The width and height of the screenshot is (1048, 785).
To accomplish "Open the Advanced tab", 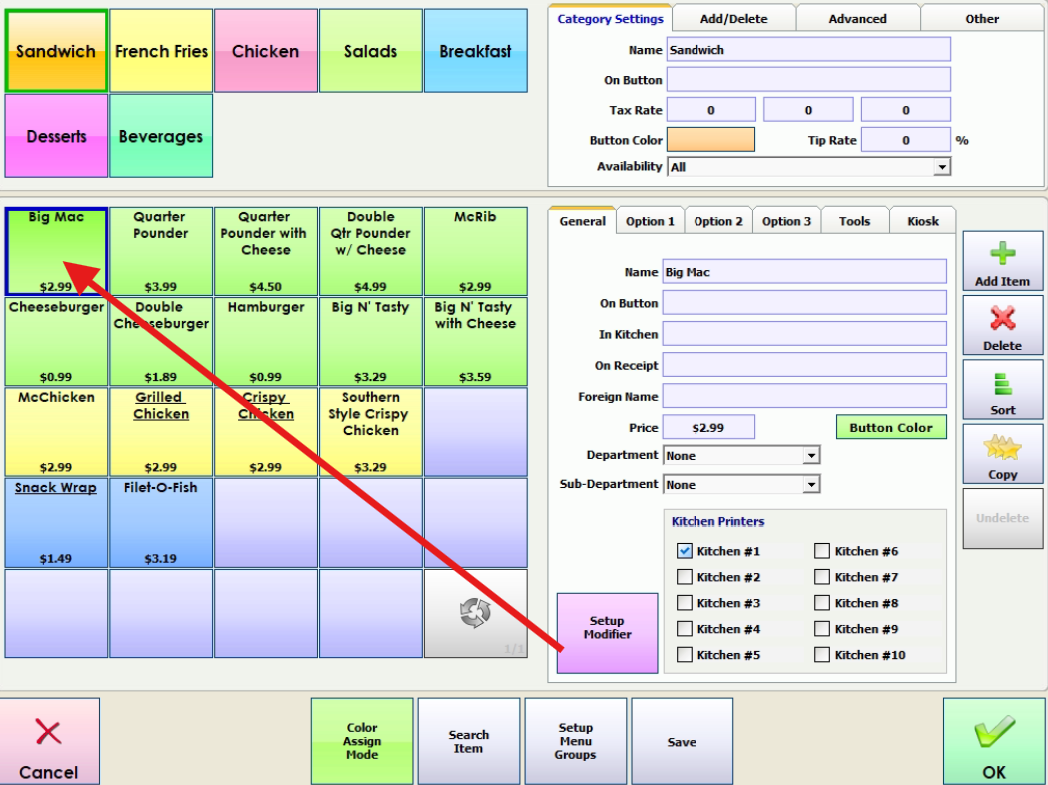I will 858,19.
